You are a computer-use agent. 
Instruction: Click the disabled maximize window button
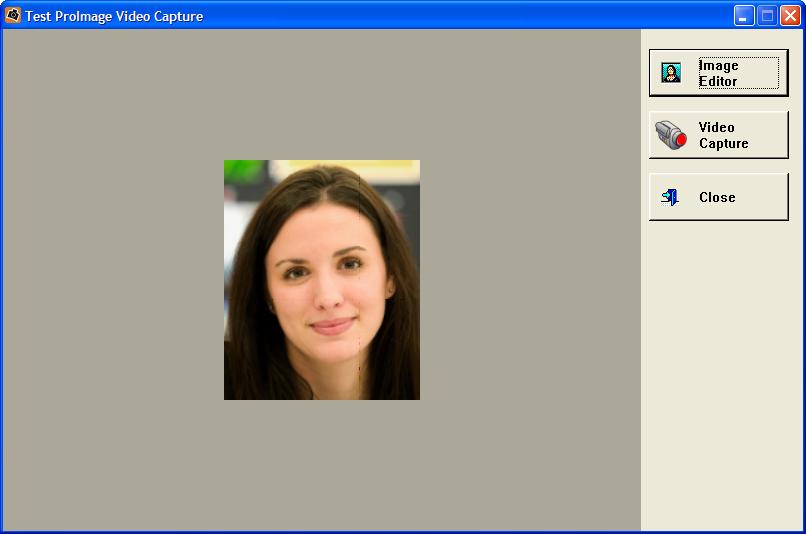[x=767, y=16]
